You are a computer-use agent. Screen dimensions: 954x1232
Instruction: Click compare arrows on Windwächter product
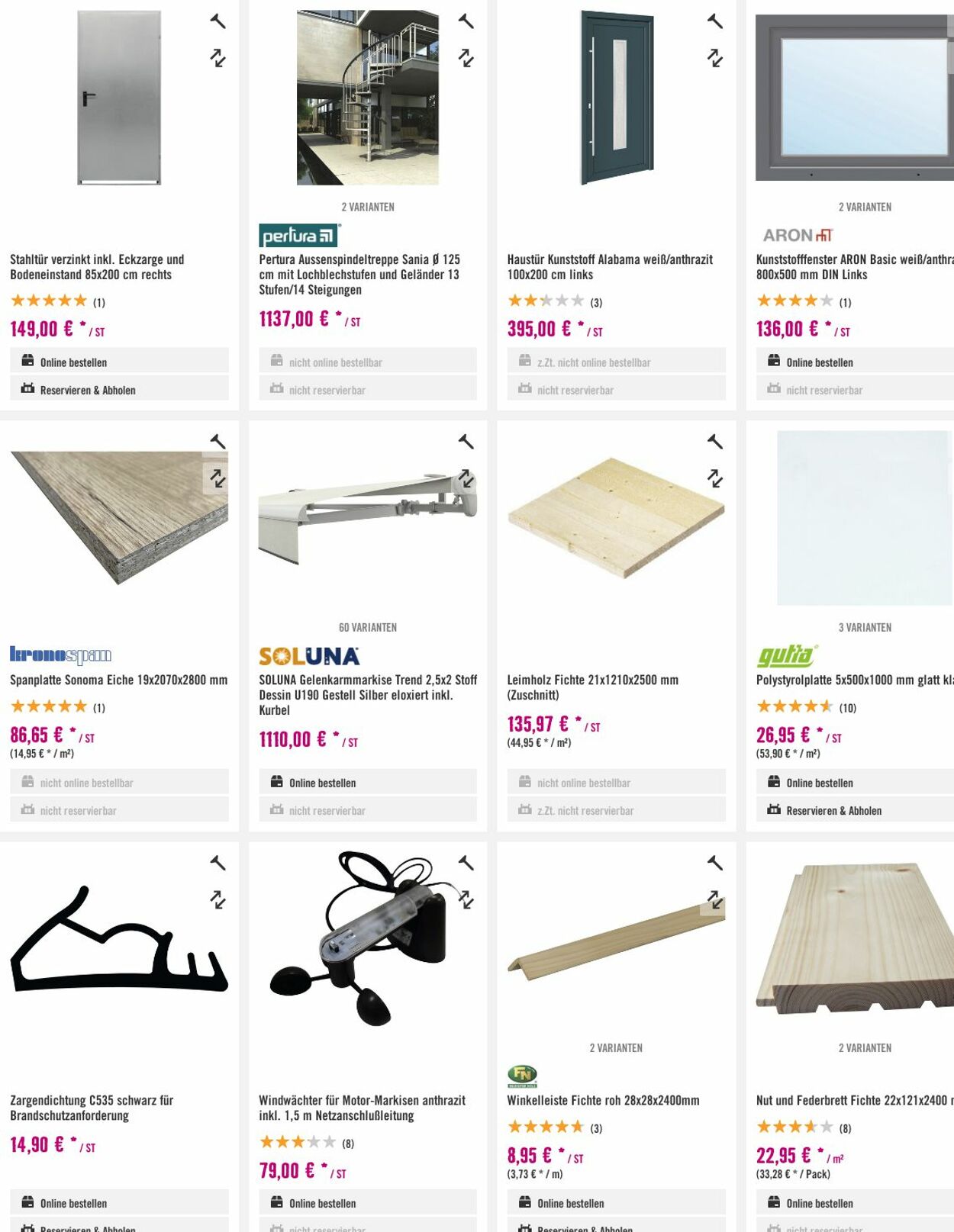tap(466, 899)
